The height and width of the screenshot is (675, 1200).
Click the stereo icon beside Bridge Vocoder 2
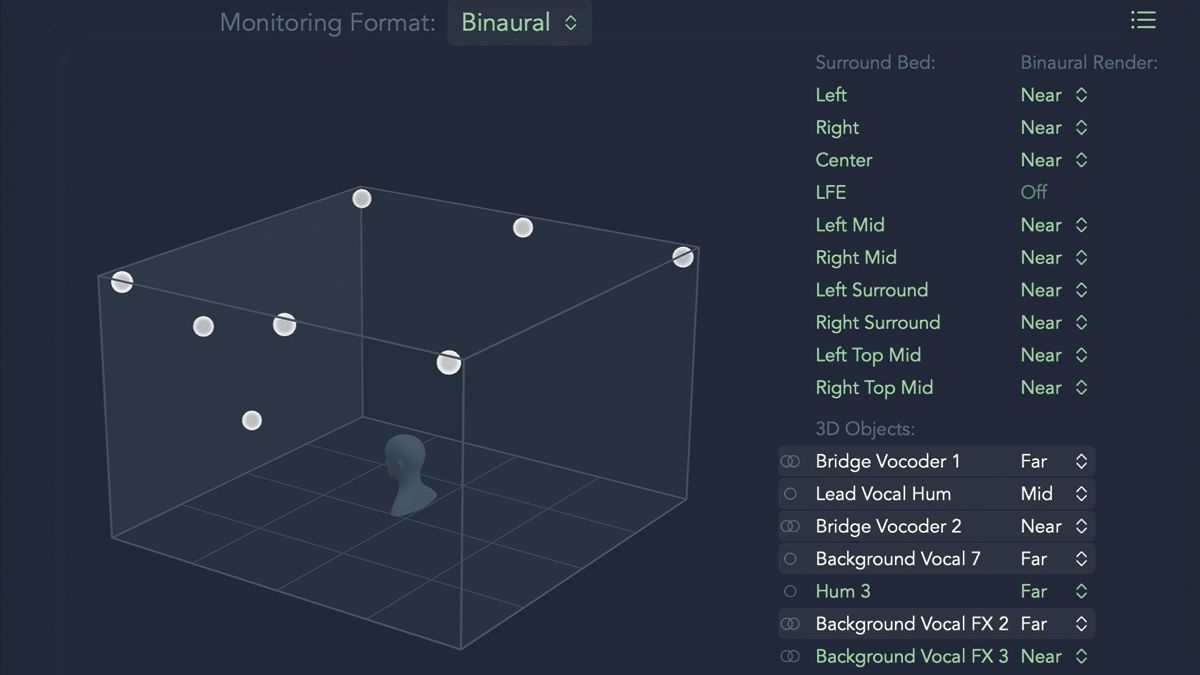[x=790, y=526]
